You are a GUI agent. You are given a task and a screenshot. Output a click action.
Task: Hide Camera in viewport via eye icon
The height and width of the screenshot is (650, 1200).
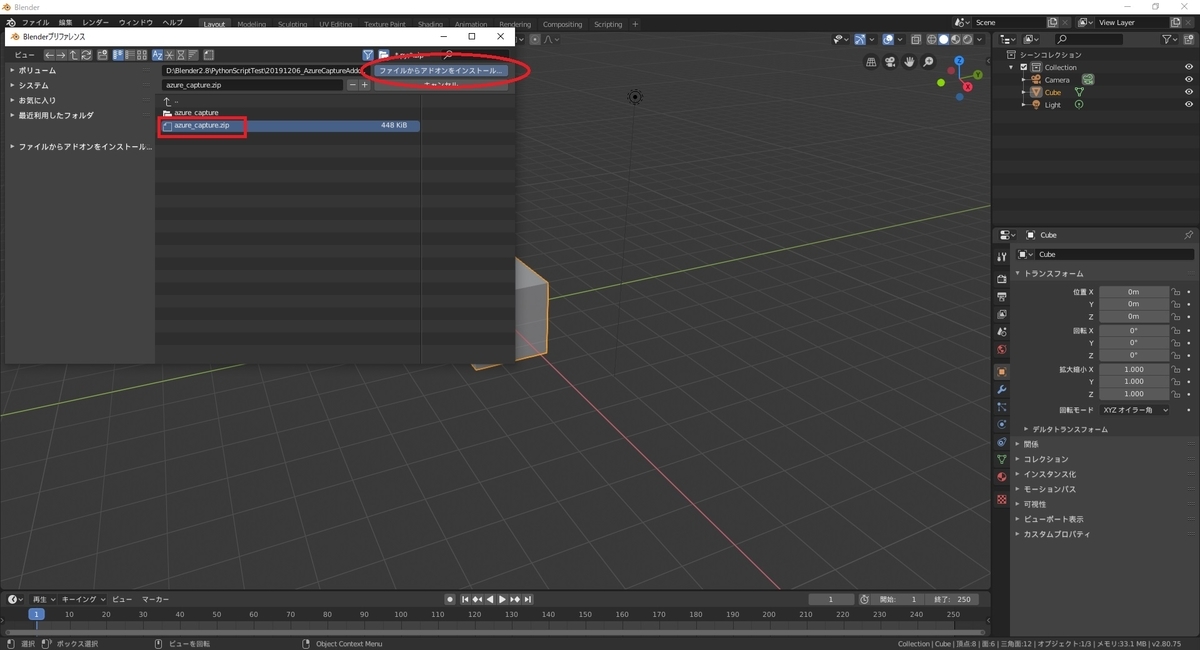(1189, 79)
